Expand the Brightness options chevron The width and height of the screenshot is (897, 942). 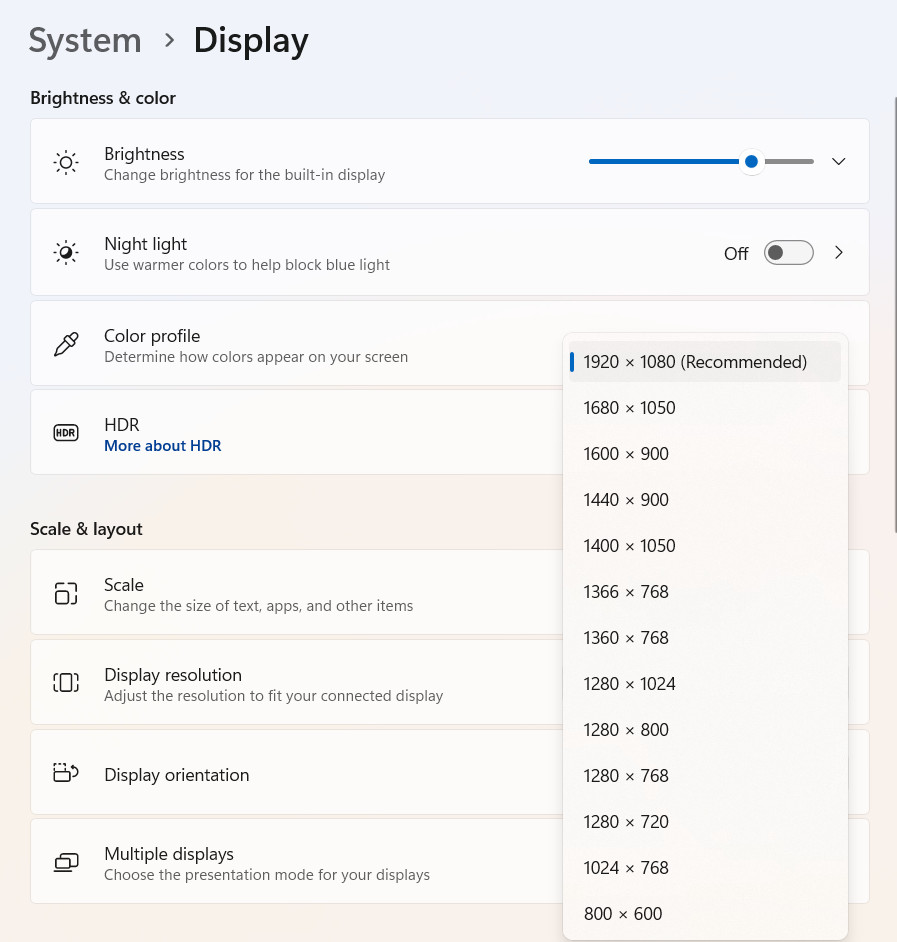pos(839,162)
